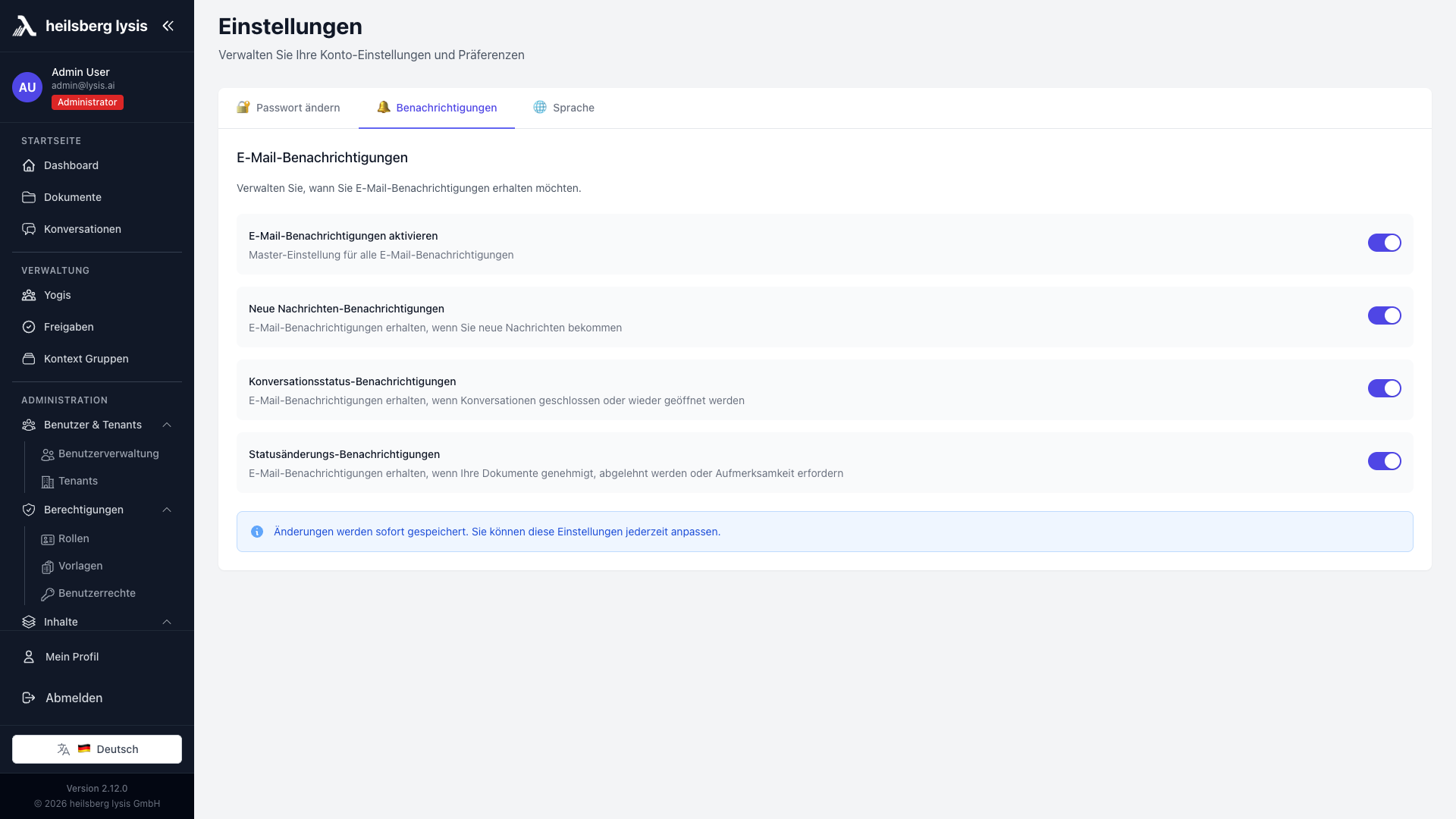Click the AU user avatar
Viewport: 1456px width, 819px height.
pos(27,87)
